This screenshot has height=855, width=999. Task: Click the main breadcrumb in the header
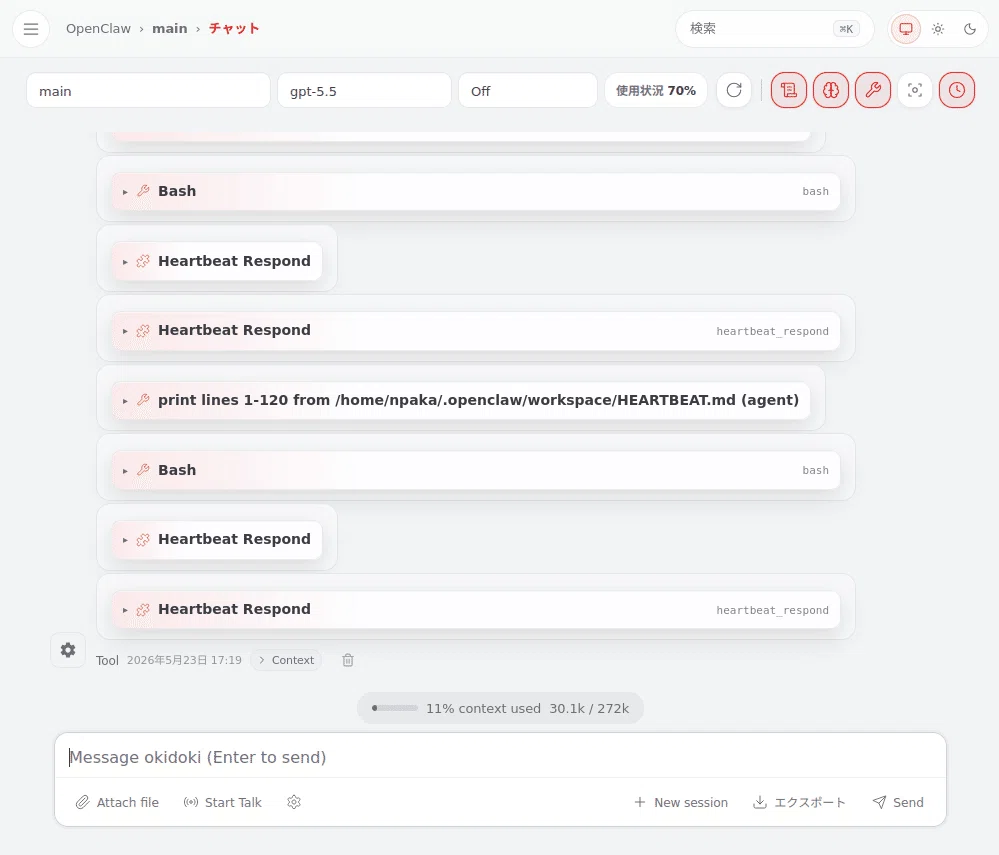click(169, 29)
